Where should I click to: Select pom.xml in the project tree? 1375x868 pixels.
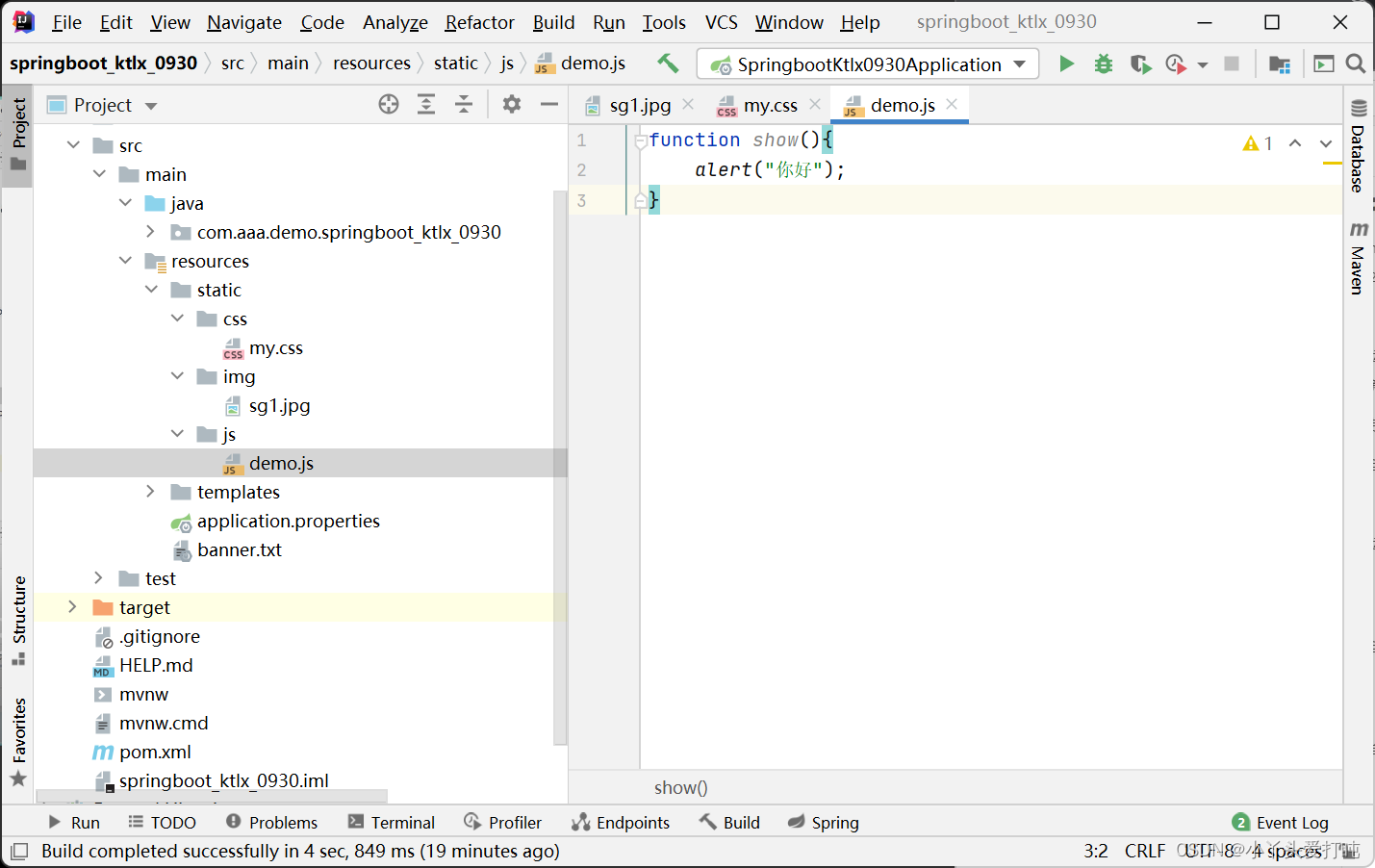tap(155, 752)
